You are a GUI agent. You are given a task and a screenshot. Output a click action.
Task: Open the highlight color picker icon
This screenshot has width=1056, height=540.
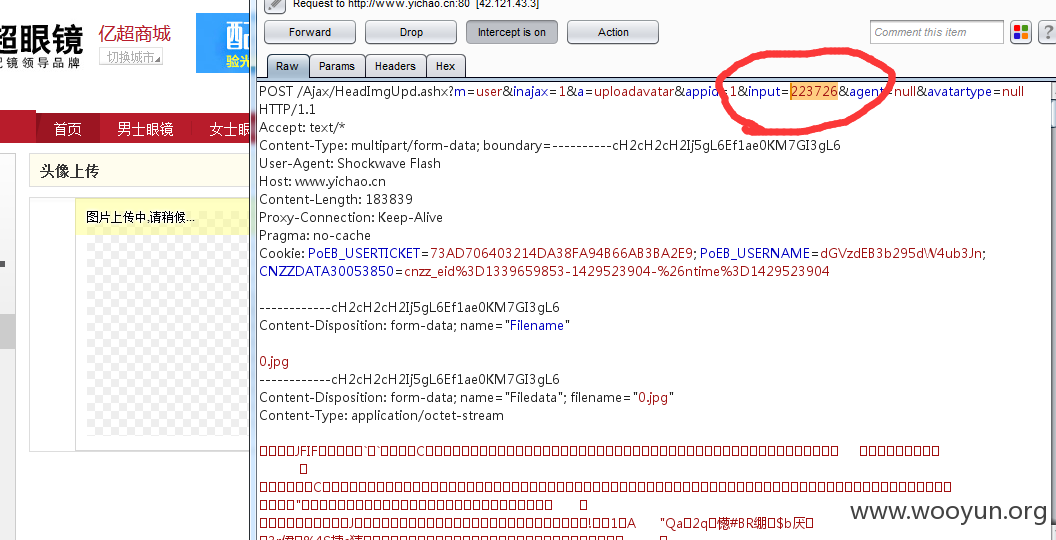point(1021,32)
